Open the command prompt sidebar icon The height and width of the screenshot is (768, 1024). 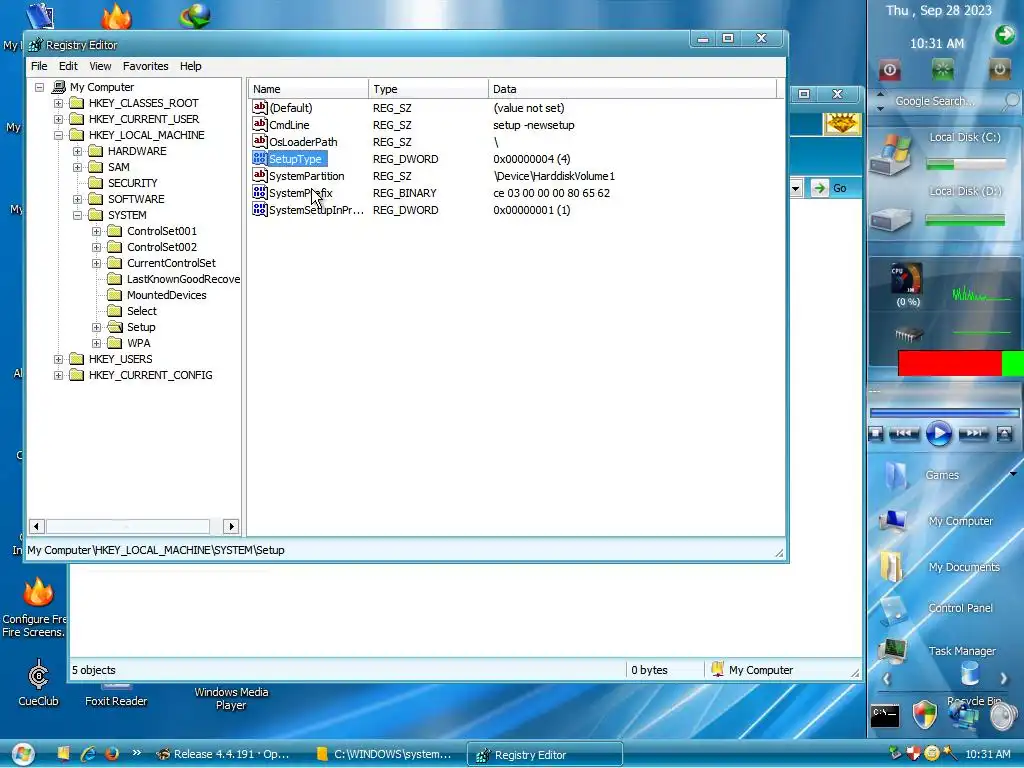pos(885,715)
